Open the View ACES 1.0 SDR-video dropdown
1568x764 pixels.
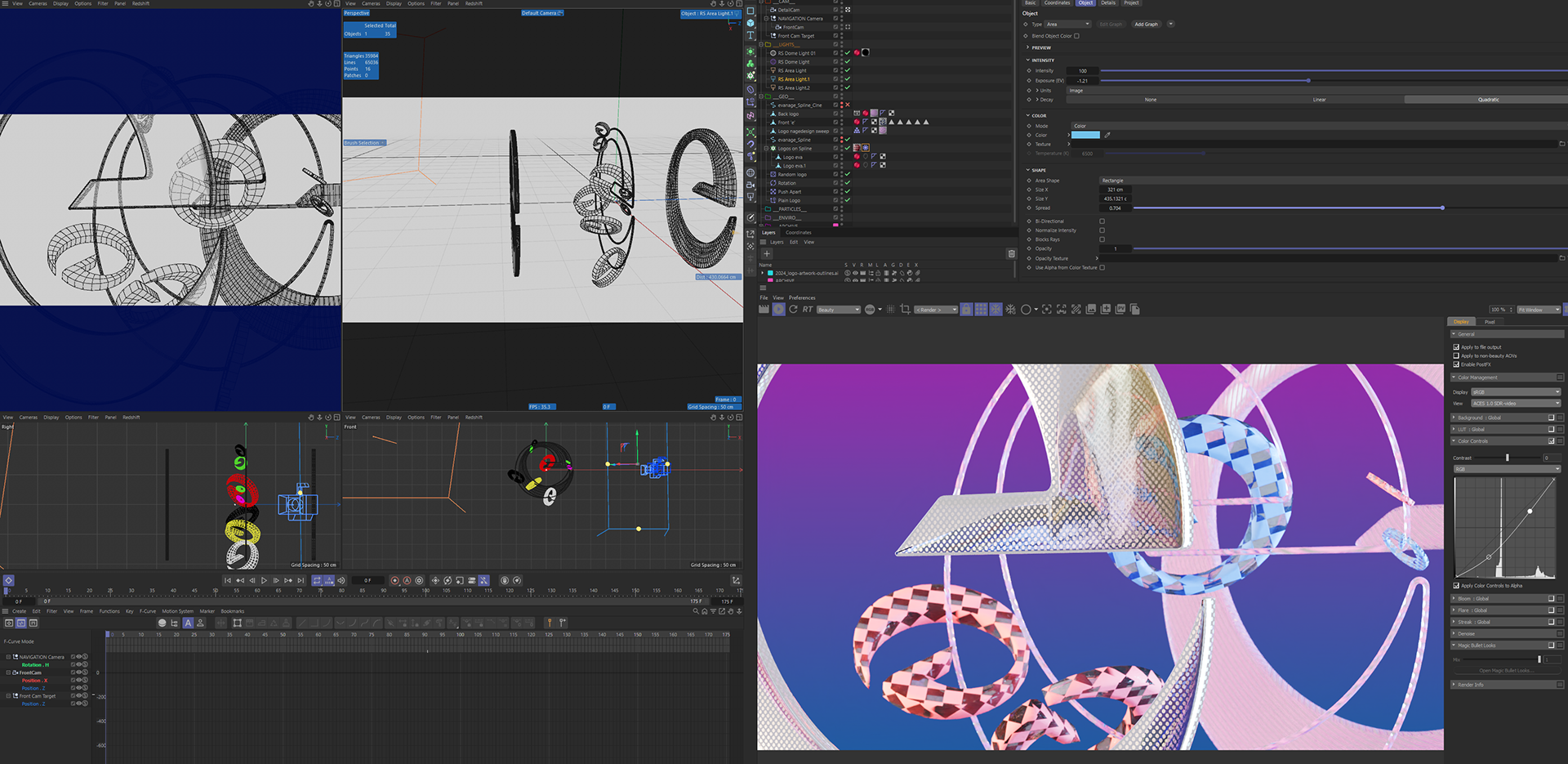pyautogui.click(x=1516, y=404)
